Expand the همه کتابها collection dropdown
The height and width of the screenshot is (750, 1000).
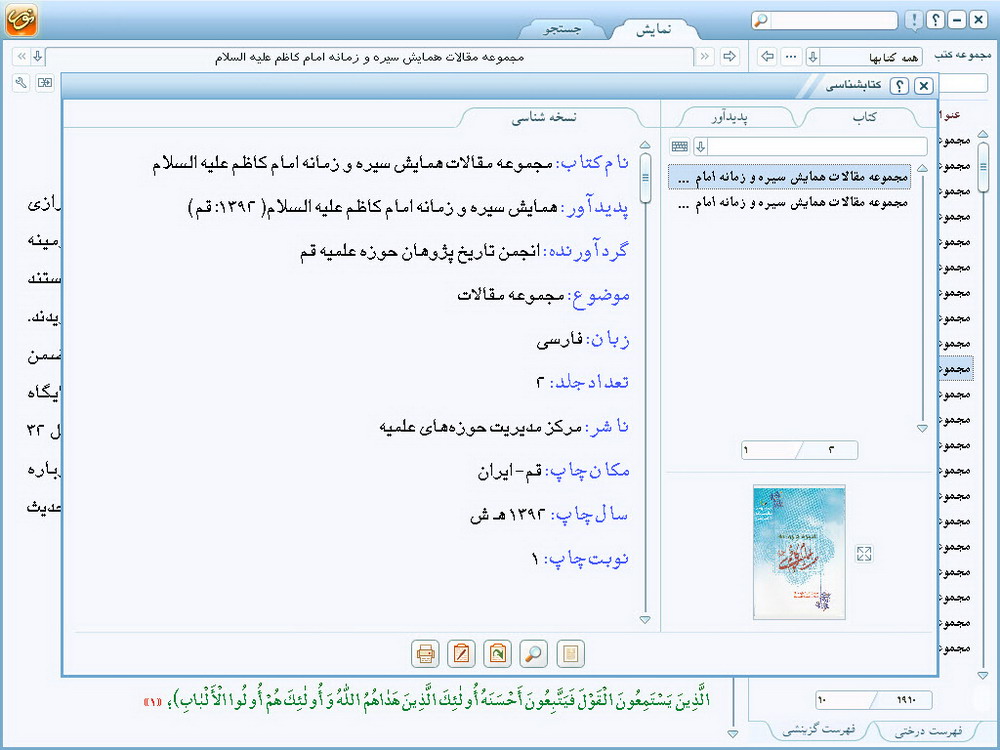813,57
